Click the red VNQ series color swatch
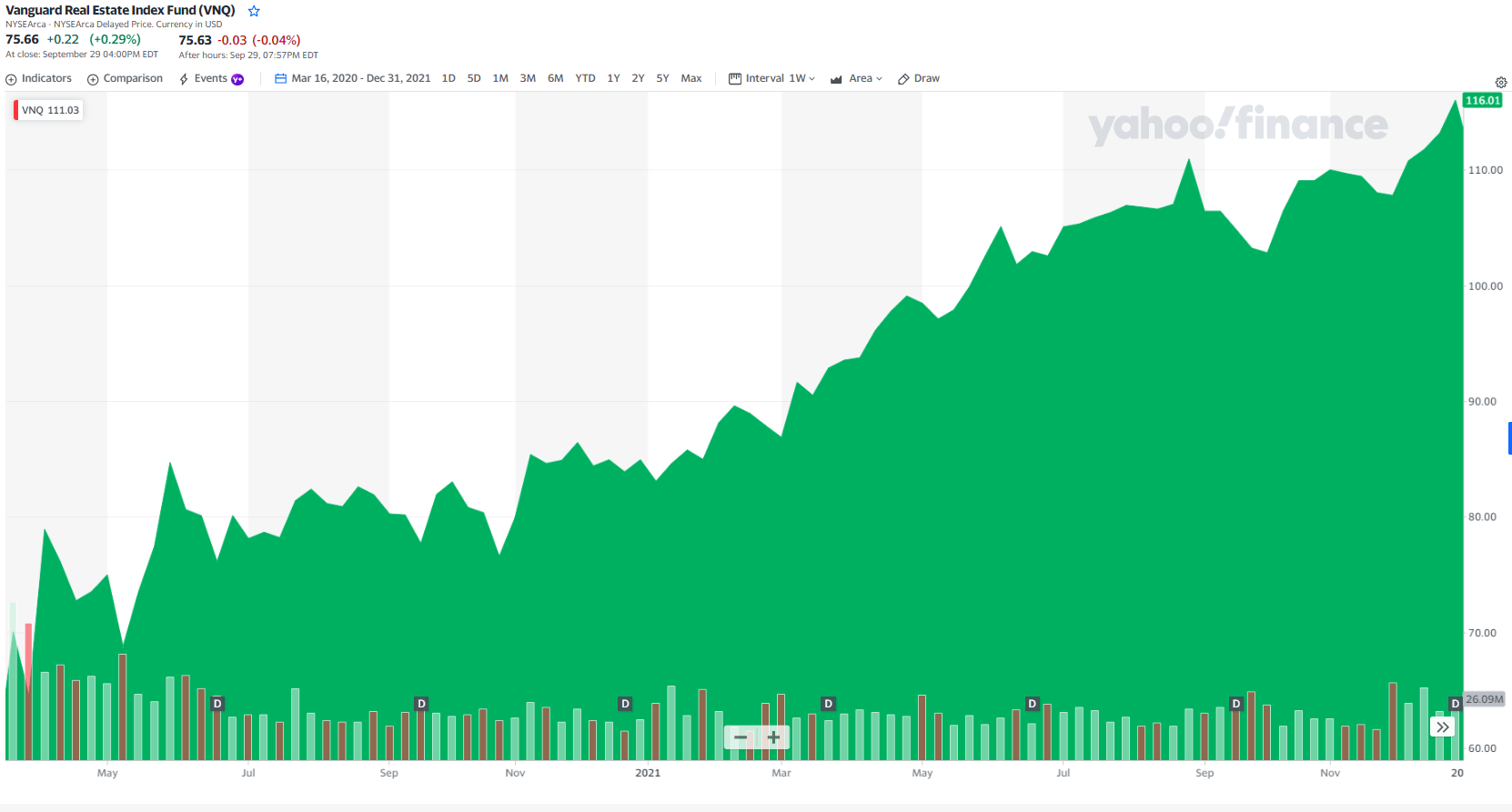The width and height of the screenshot is (1512, 812). click(x=16, y=110)
